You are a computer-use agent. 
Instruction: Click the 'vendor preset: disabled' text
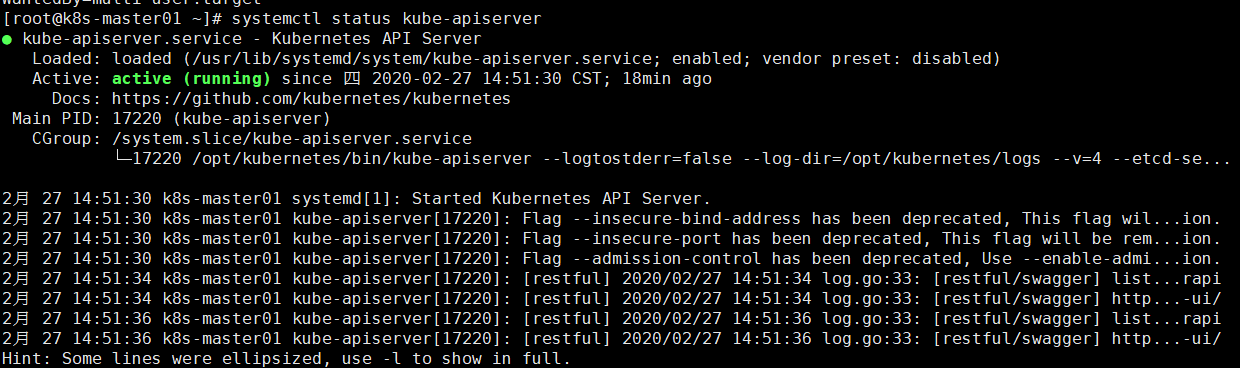pos(876,59)
